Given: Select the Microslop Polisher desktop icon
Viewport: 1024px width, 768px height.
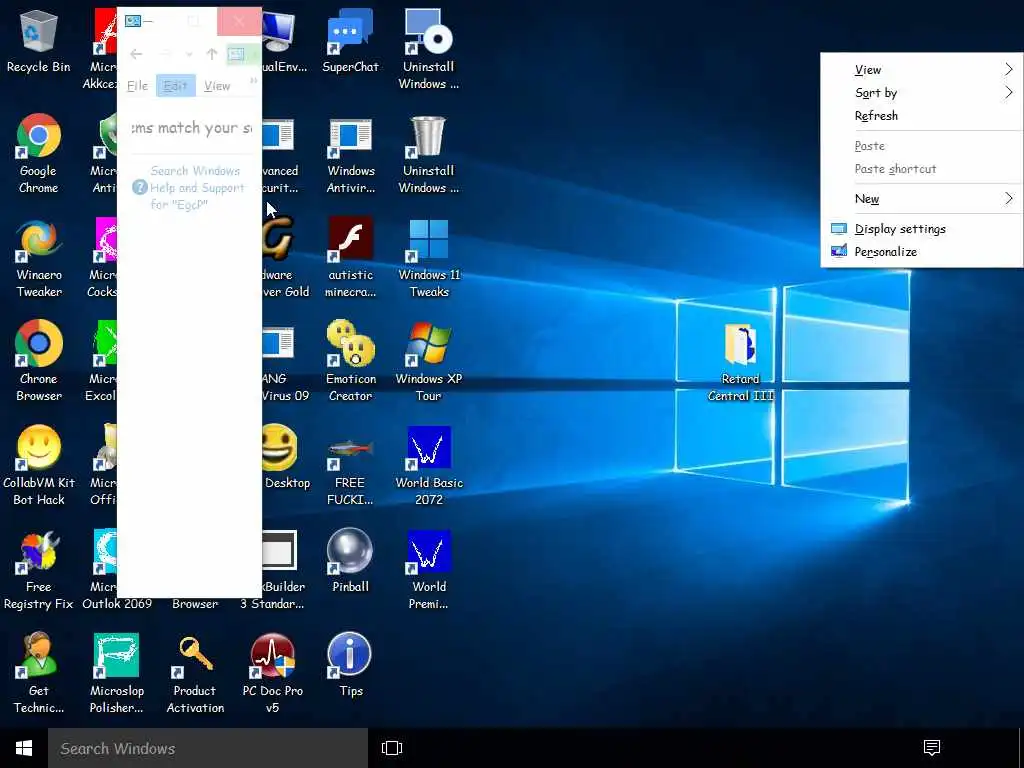Looking at the screenshot, I should [117, 673].
